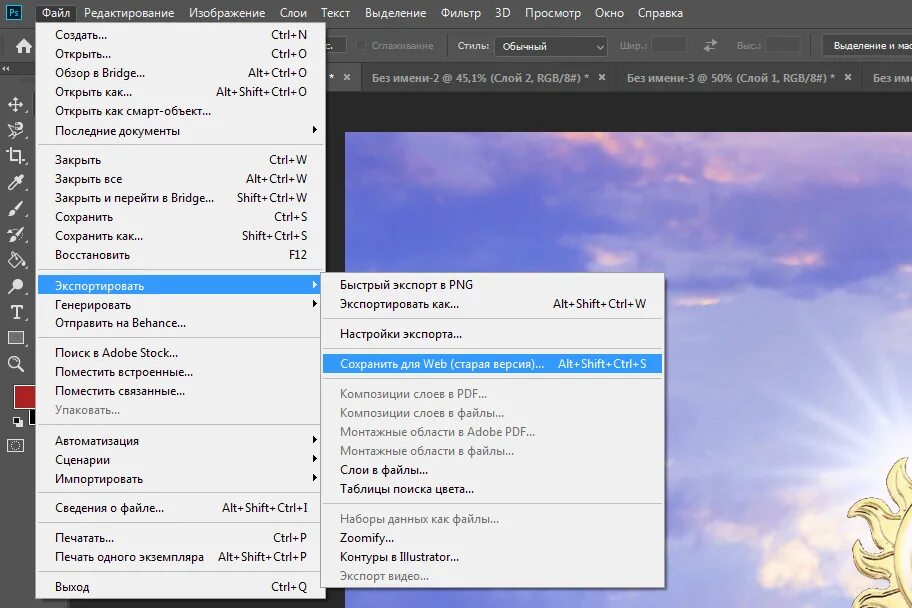
Task: Select the Move tool
Action: [x=16, y=105]
